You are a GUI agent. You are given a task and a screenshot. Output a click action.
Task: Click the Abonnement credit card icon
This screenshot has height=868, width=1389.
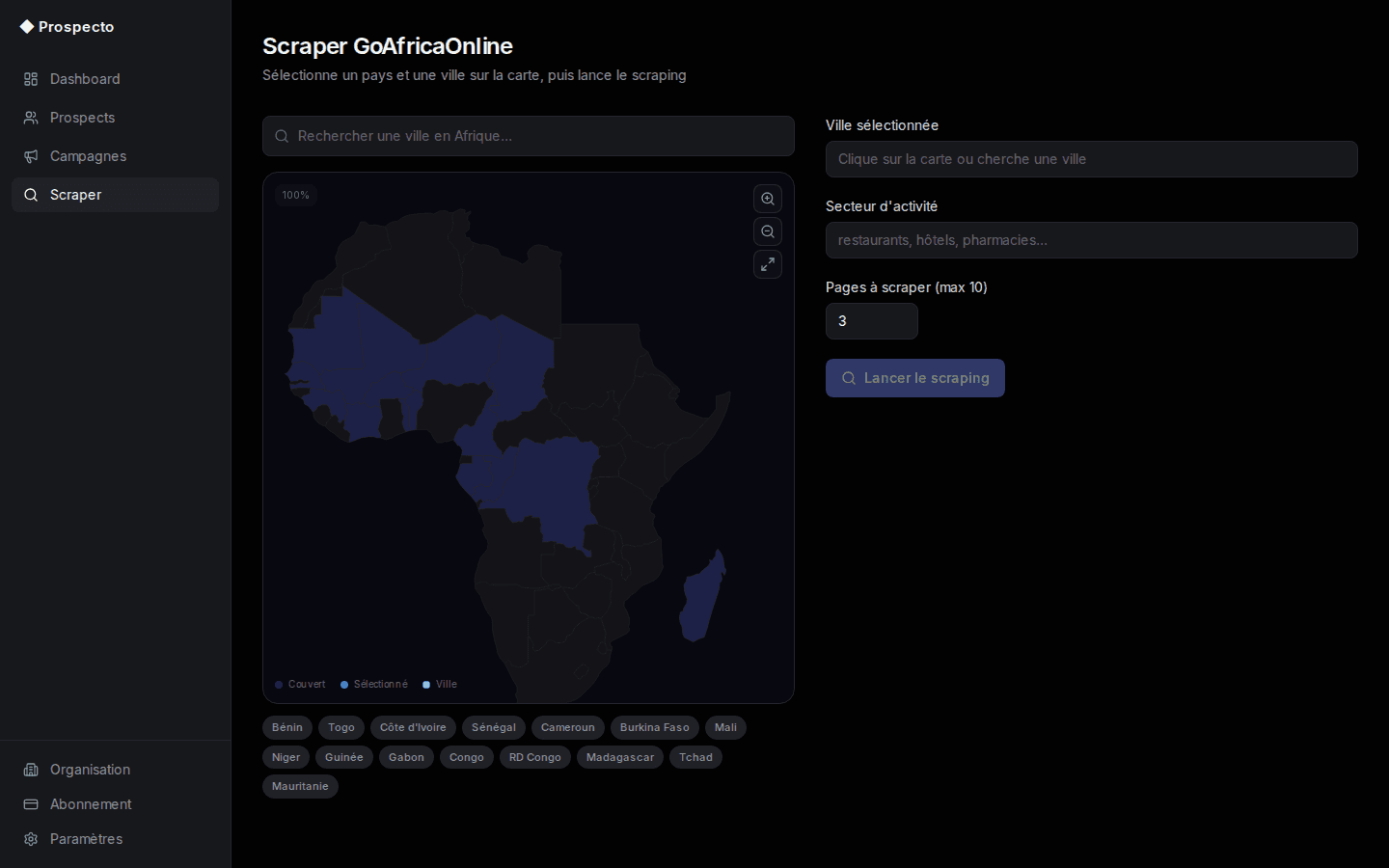[31, 804]
